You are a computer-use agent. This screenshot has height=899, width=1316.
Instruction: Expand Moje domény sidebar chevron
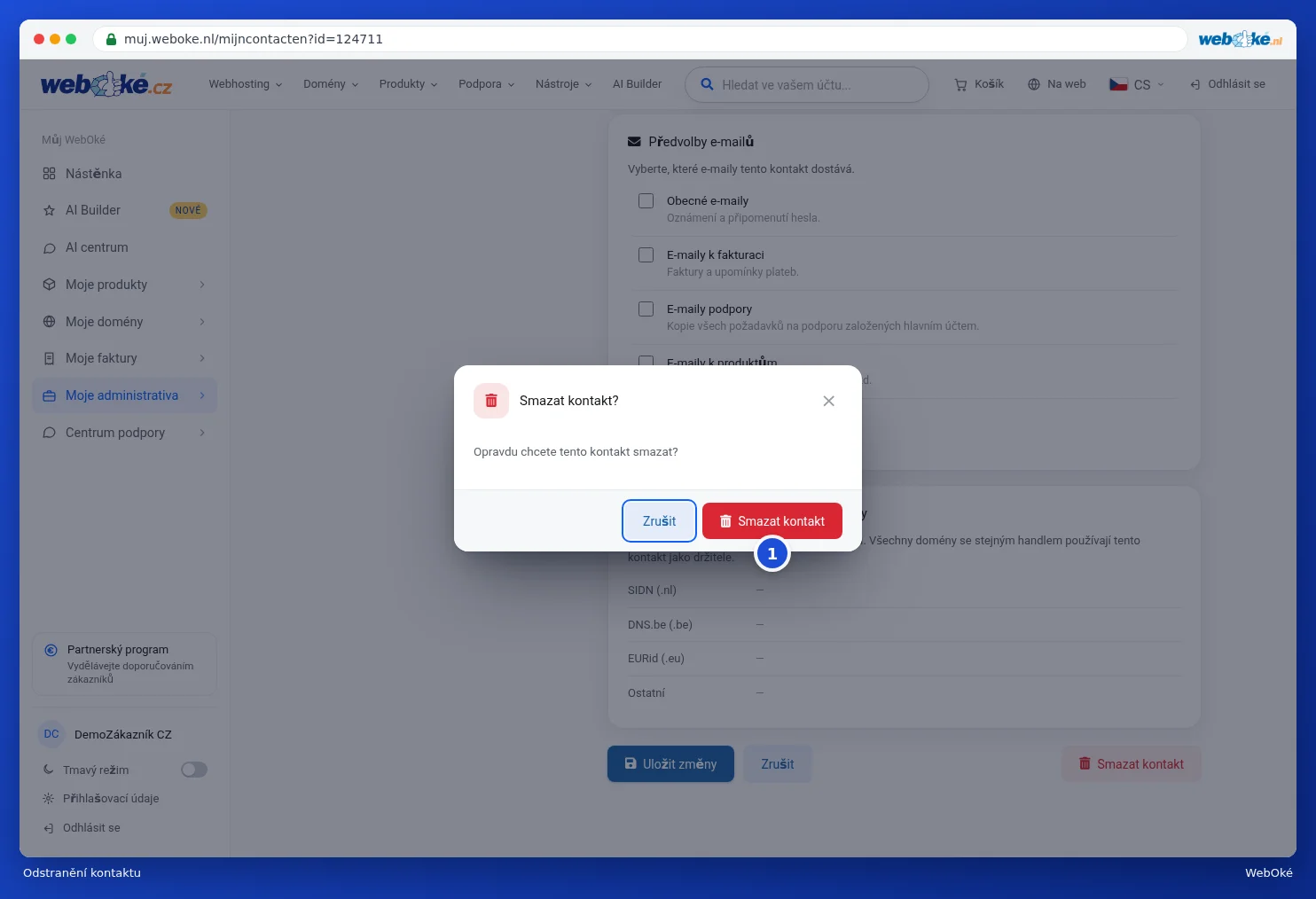(x=202, y=322)
